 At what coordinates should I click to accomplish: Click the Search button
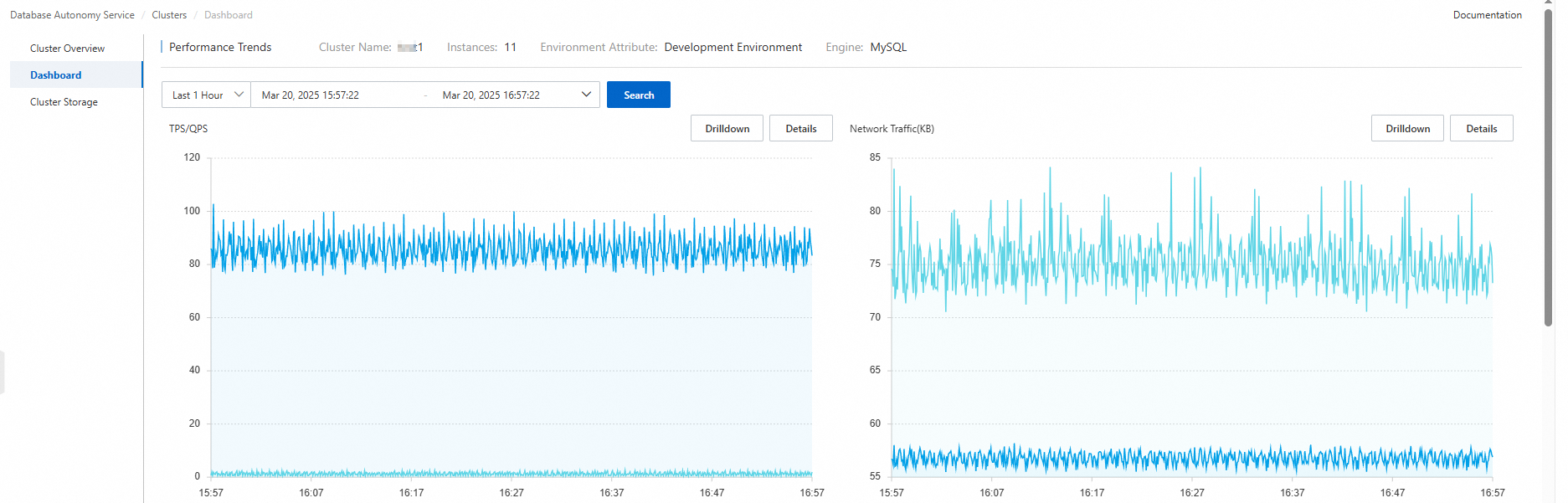pos(638,95)
